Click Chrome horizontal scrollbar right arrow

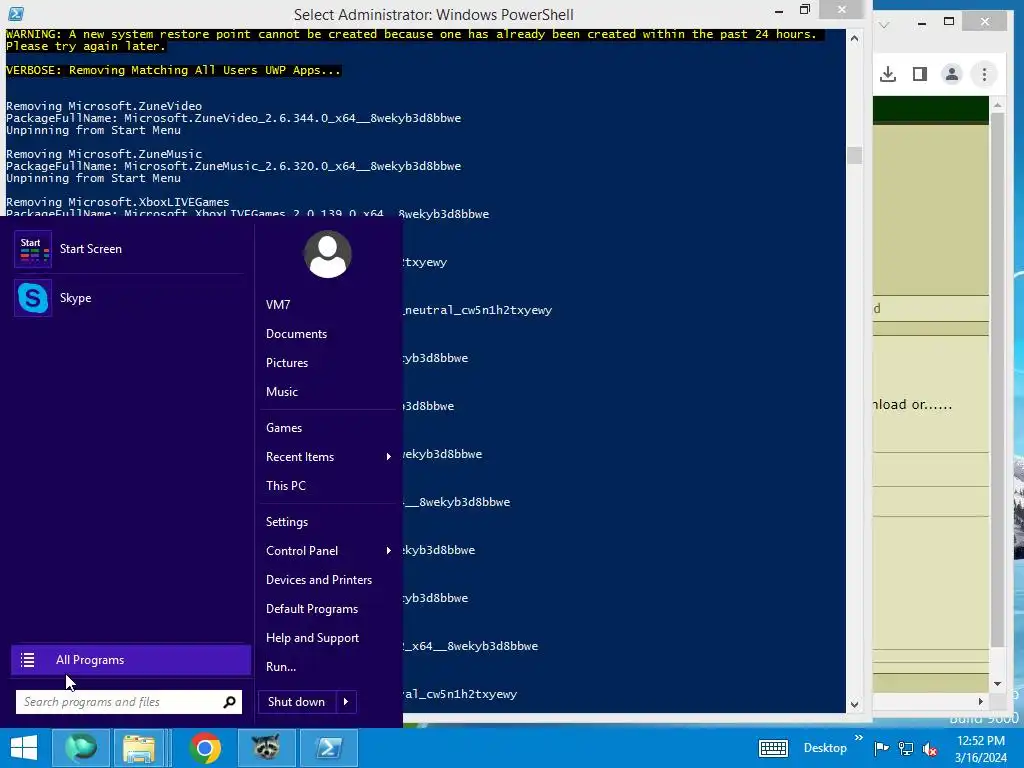click(980, 701)
